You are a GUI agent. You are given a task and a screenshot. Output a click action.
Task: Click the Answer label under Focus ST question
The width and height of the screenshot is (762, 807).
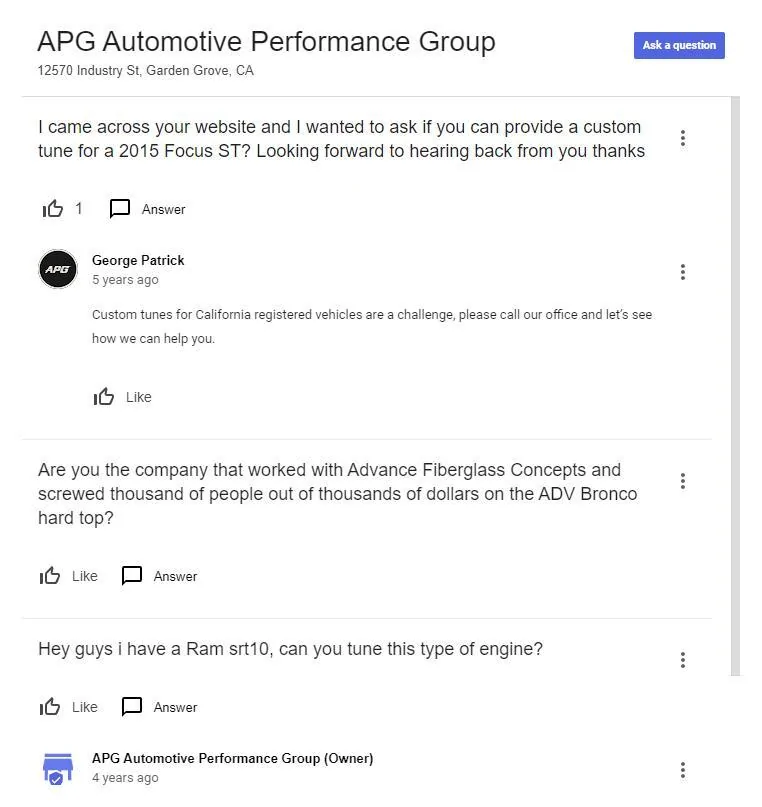164,209
